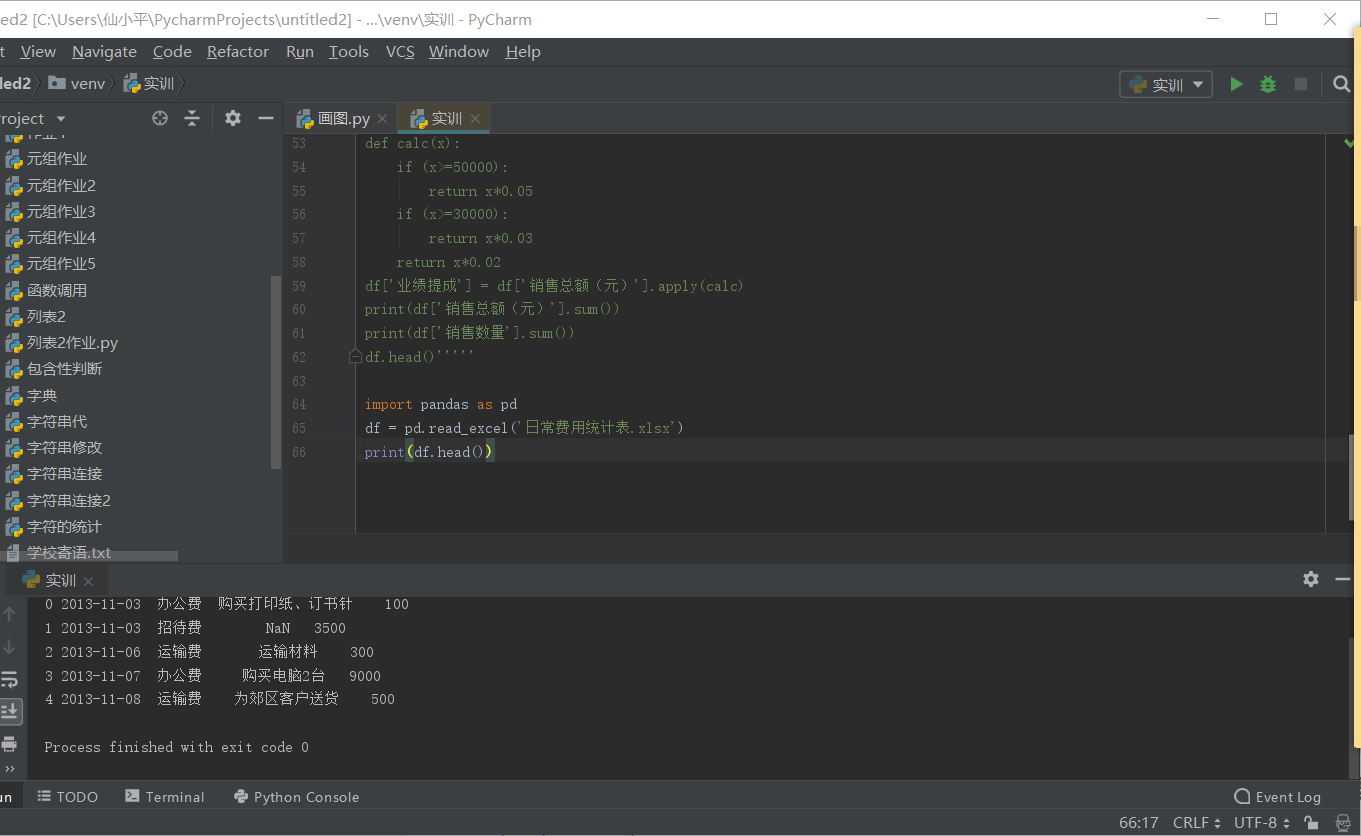
Task: Select 函数调用 in project tree
Action: [x=57, y=290]
